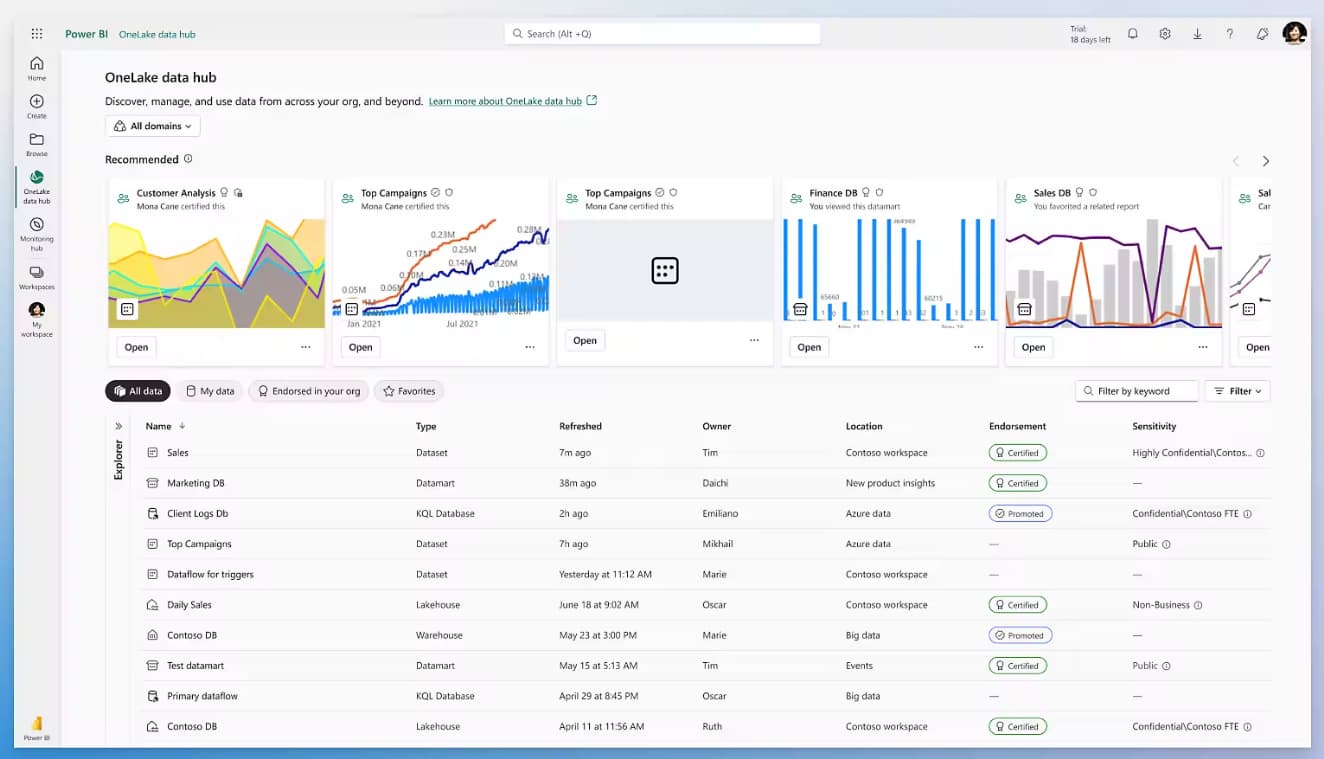The width and height of the screenshot is (1324, 759).
Task: Select the My data tab
Action: [210, 391]
